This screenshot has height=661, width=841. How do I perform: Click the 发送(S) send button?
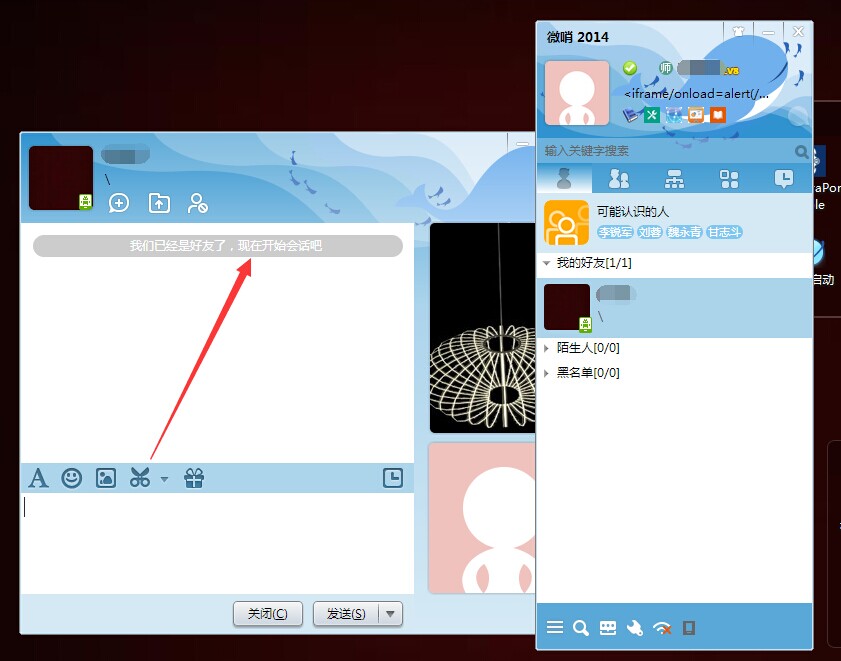(x=346, y=613)
